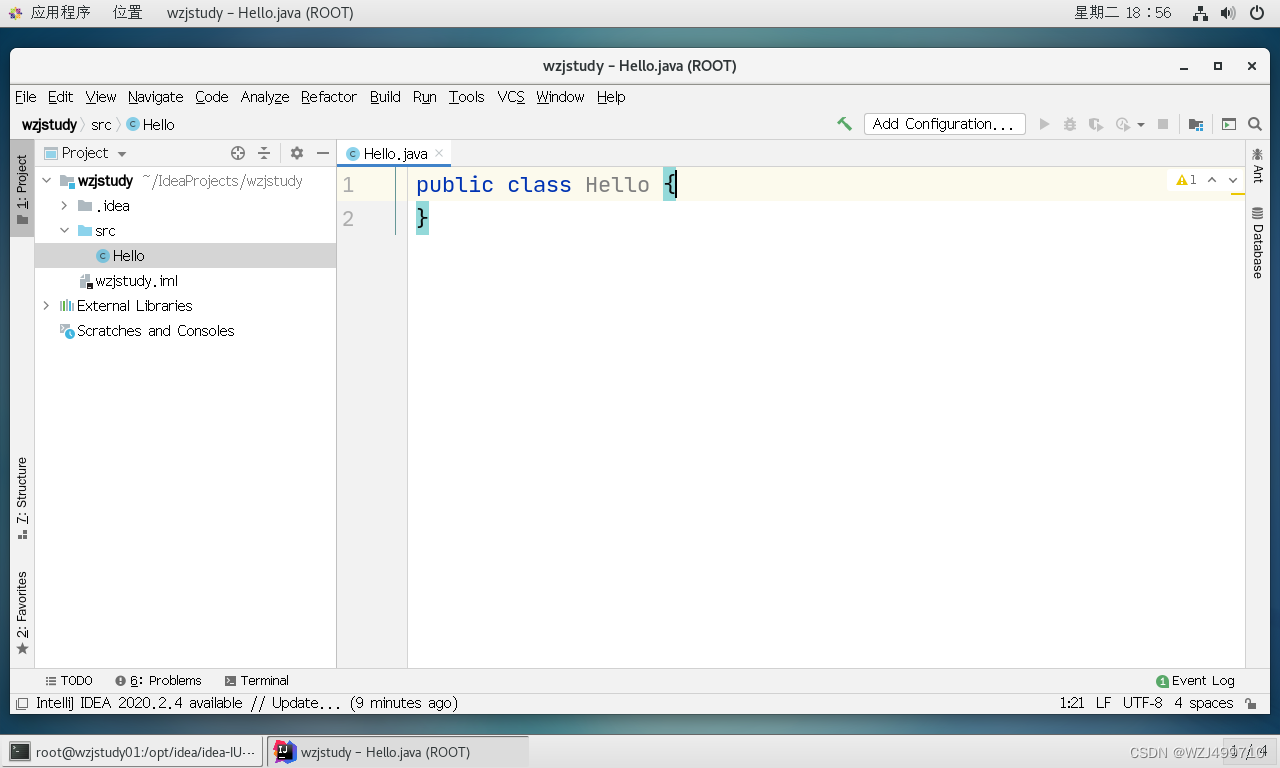Expand External Libraries node
1280x768 pixels.
(x=46, y=306)
